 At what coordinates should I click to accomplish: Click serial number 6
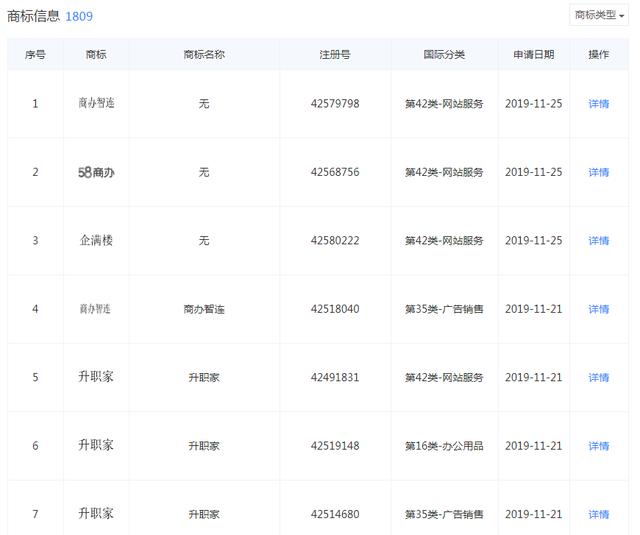[x=35, y=446]
